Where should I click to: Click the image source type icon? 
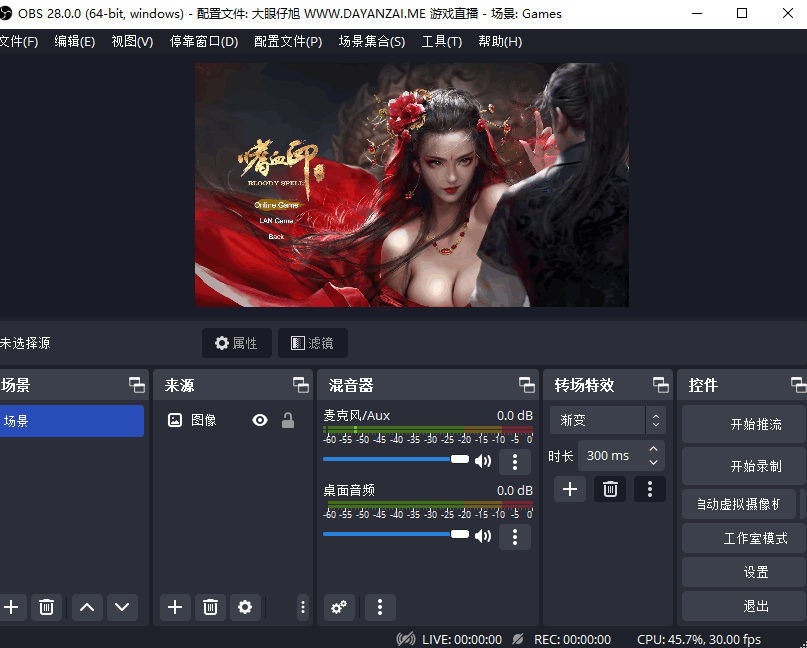pos(175,421)
